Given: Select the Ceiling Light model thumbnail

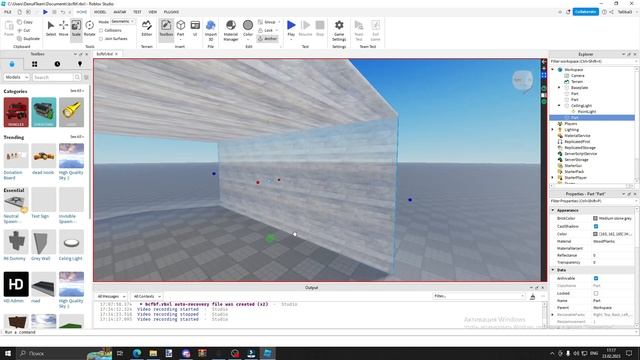Looking at the screenshot, I should coord(71,242).
